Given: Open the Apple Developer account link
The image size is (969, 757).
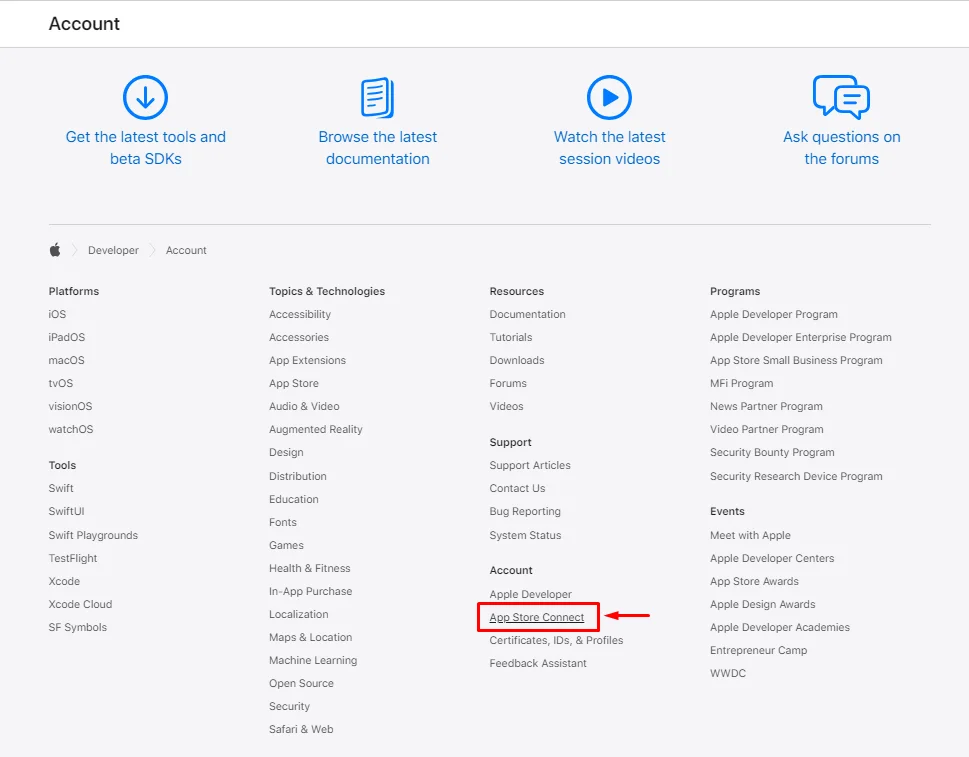Looking at the screenshot, I should (530, 594).
